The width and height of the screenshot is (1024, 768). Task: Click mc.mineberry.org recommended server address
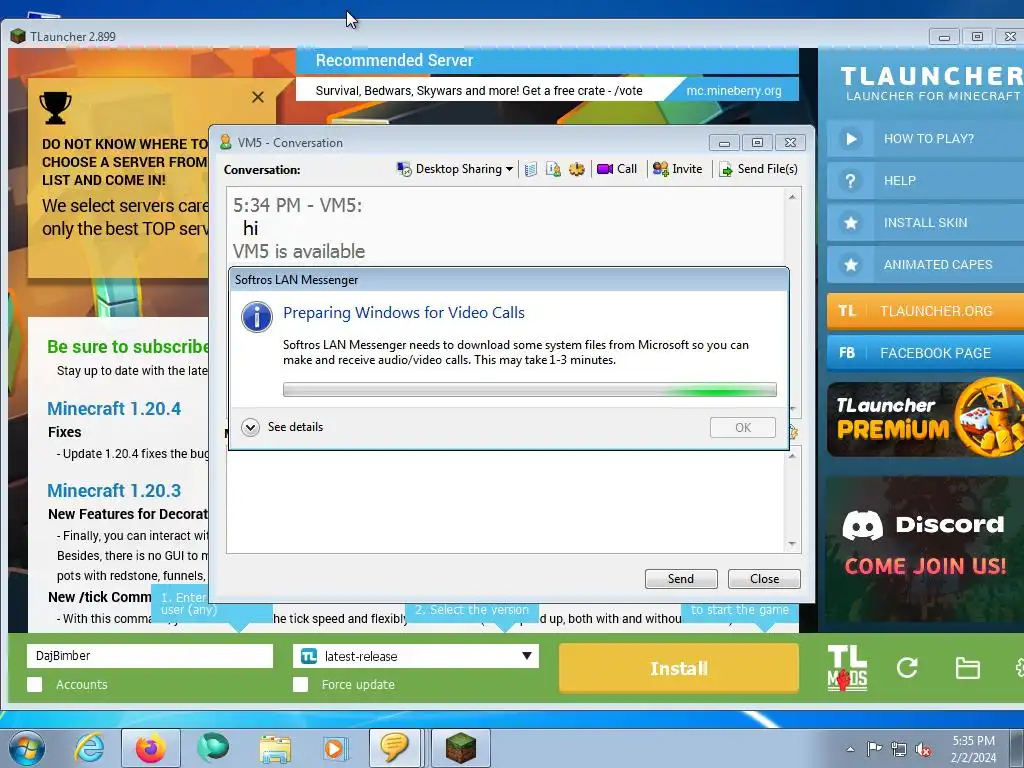[733, 91]
